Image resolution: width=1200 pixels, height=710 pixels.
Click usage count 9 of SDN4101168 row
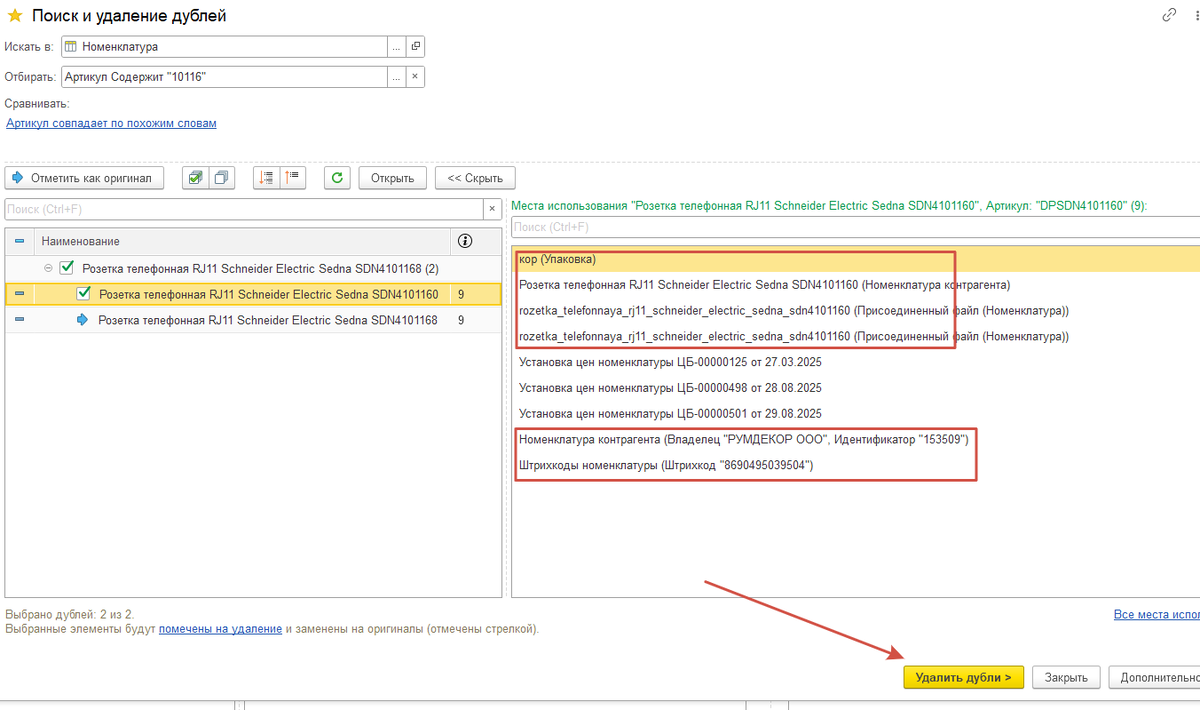pos(461,320)
